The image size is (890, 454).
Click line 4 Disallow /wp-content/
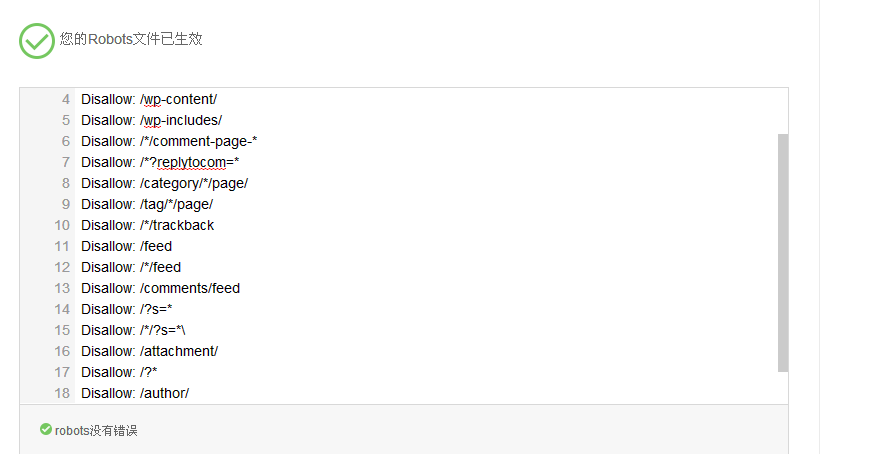coord(149,99)
